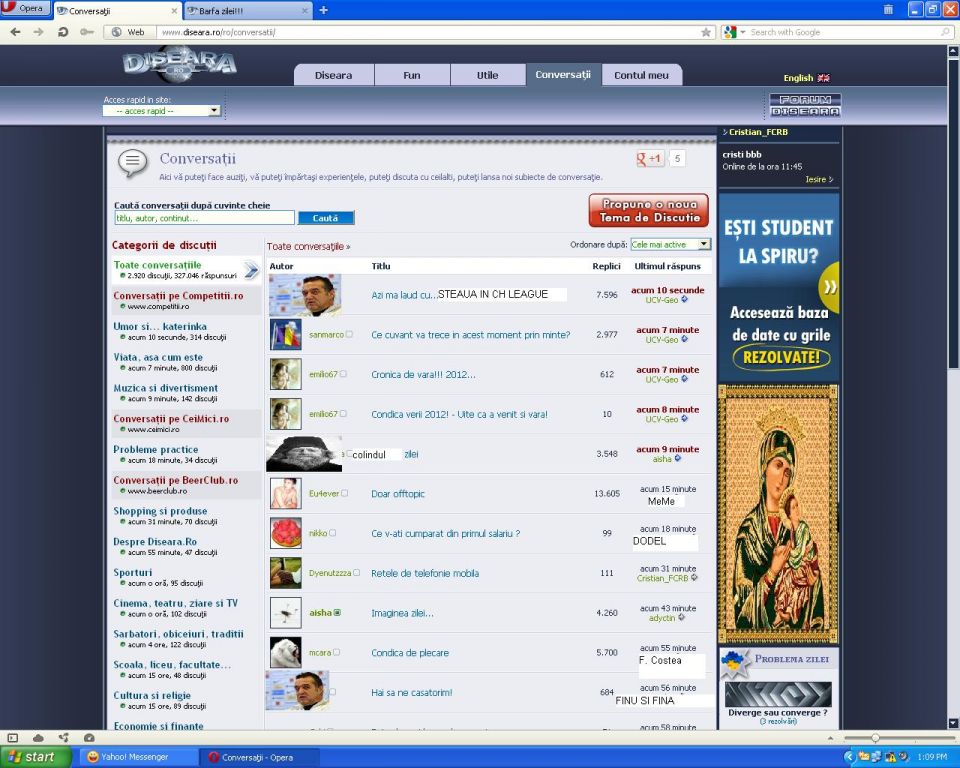The image size is (960, 768).
Task: Toggle the status box beside Dyenutzzza
Action: click(356, 573)
